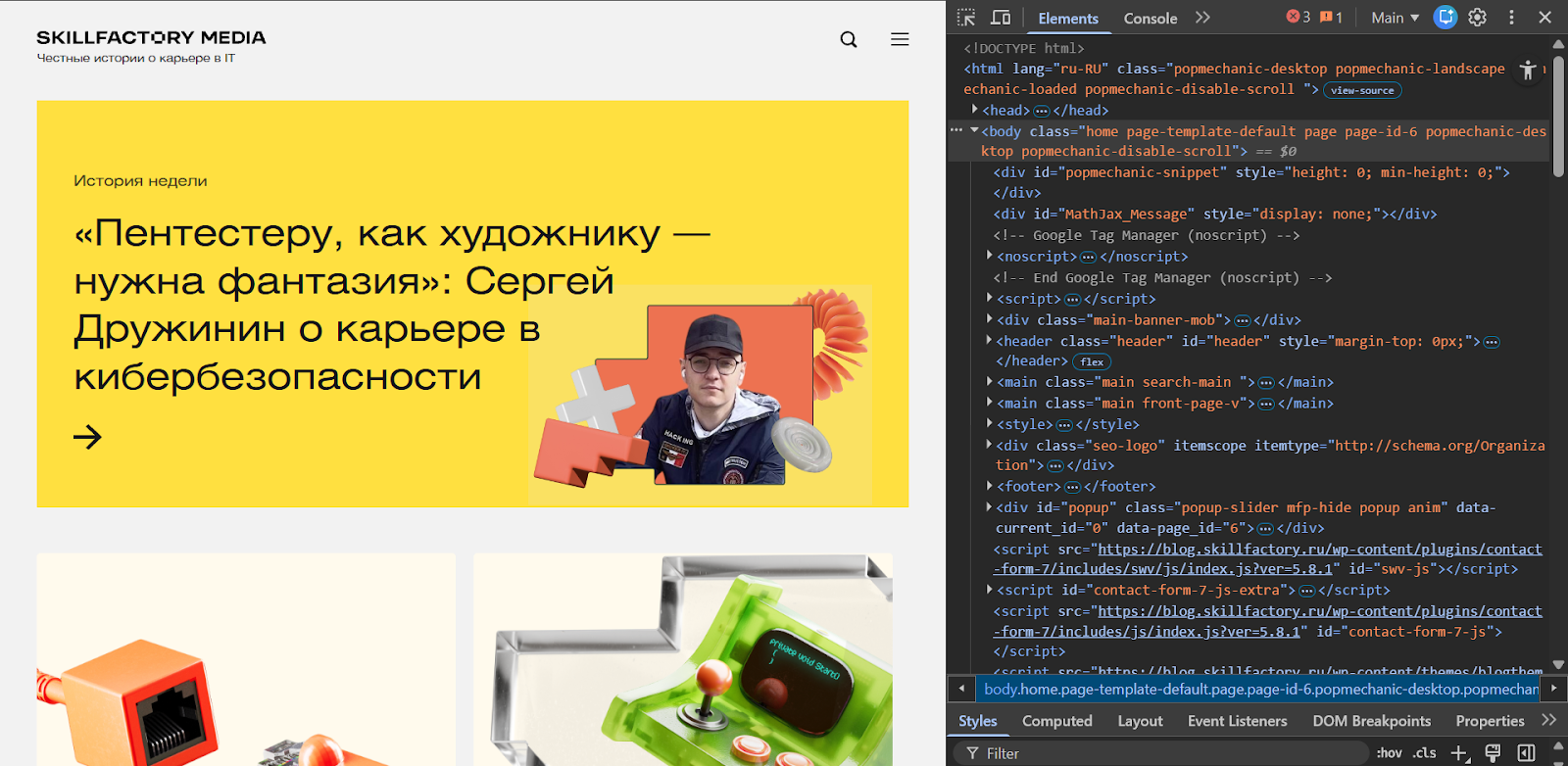Open the Main context dropdown

click(1395, 18)
